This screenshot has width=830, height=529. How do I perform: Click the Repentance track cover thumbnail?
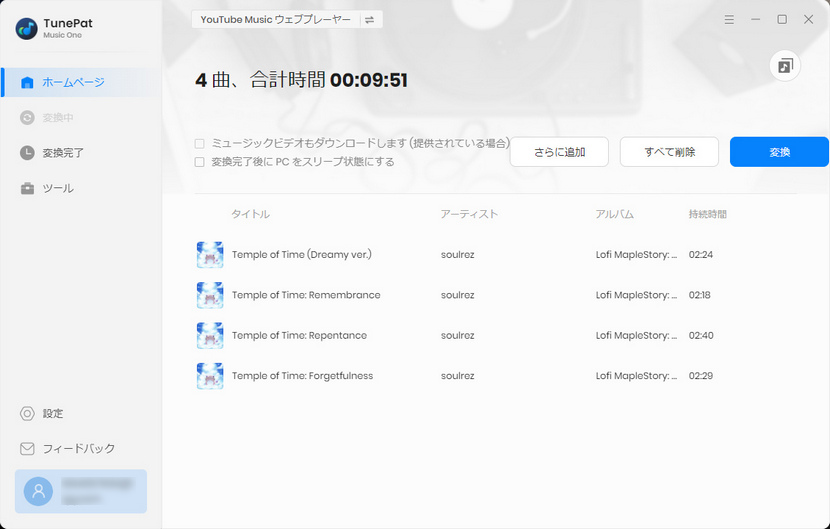click(x=210, y=335)
